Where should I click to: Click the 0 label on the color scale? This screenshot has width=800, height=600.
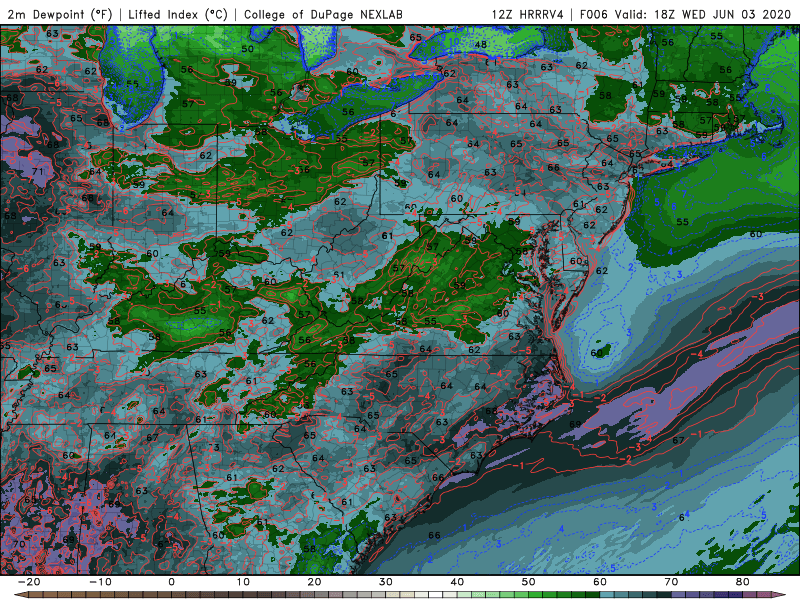[x=171, y=582]
